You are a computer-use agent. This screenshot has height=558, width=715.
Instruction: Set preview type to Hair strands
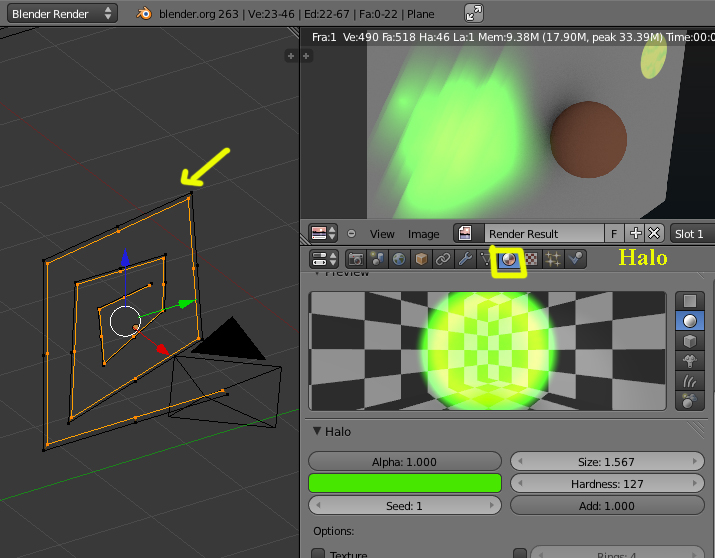pyautogui.click(x=689, y=381)
